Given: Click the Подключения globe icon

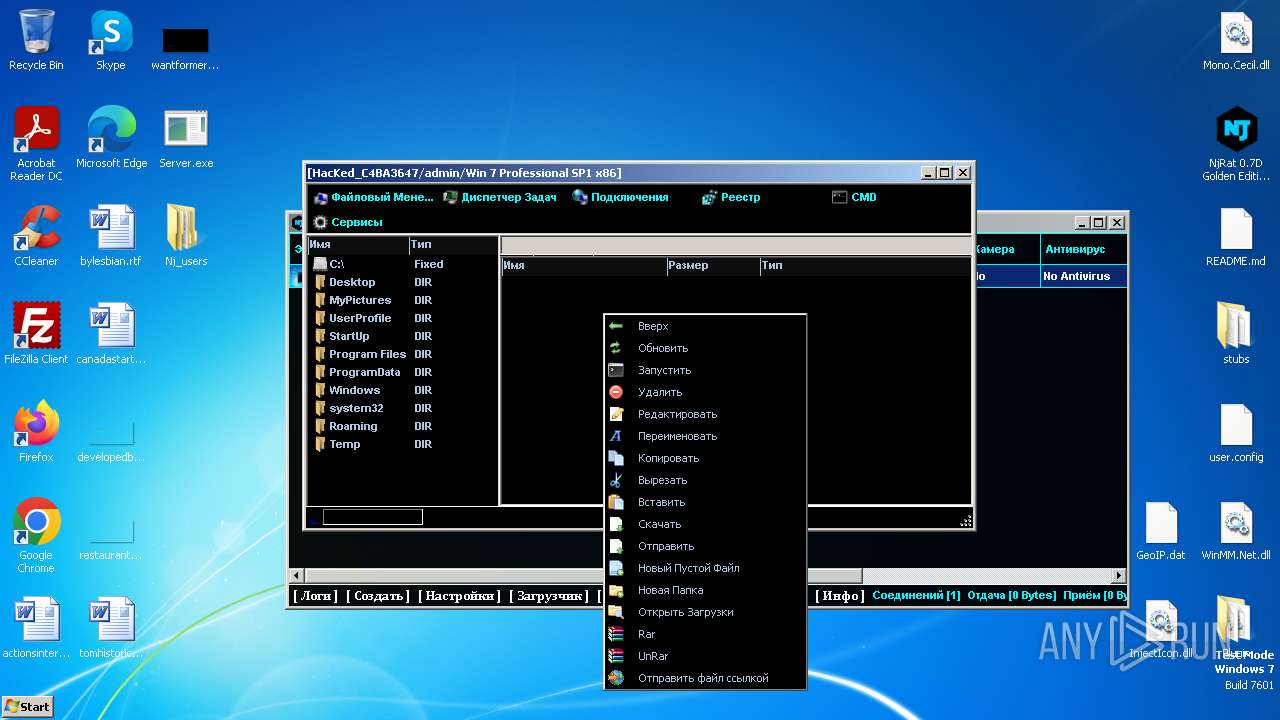Looking at the screenshot, I should pyautogui.click(x=580, y=197).
